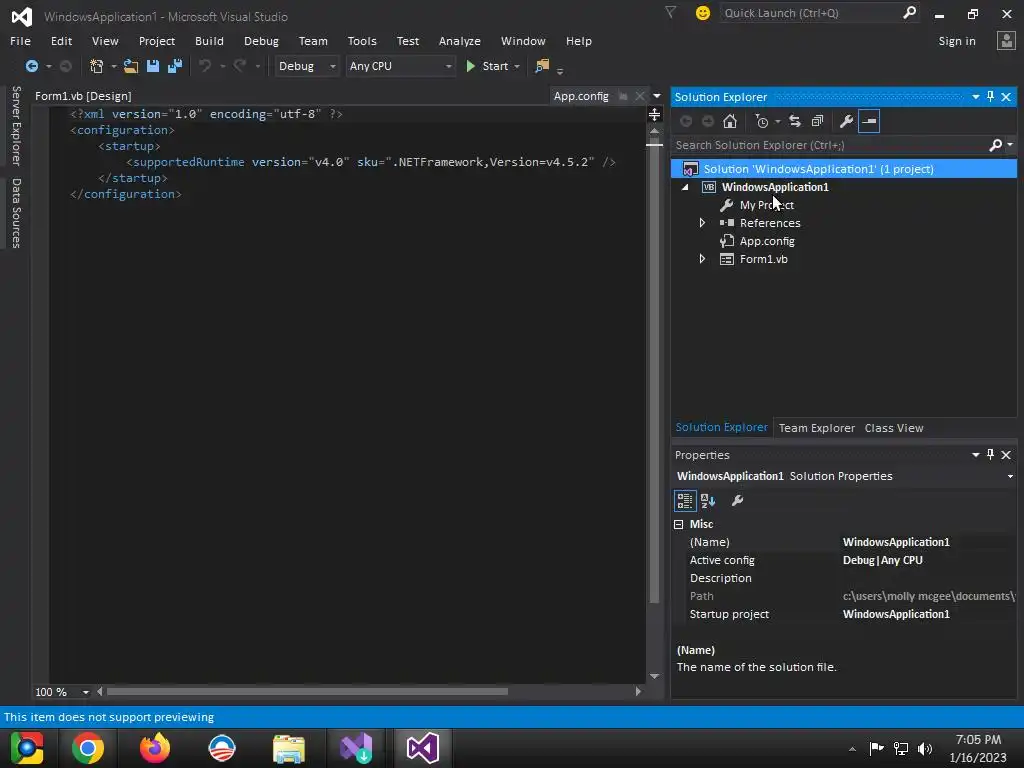Open the New Project dropdown arrow
Screen dimensions: 1024x768
[114, 66]
